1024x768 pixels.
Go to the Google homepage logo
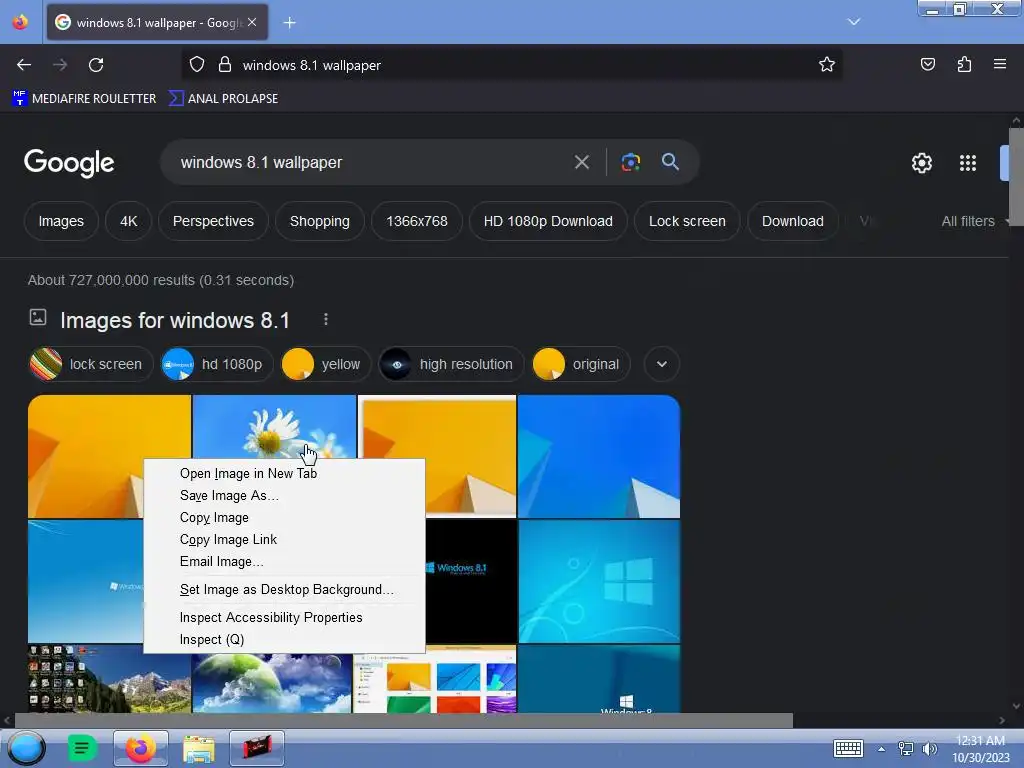[69, 163]
